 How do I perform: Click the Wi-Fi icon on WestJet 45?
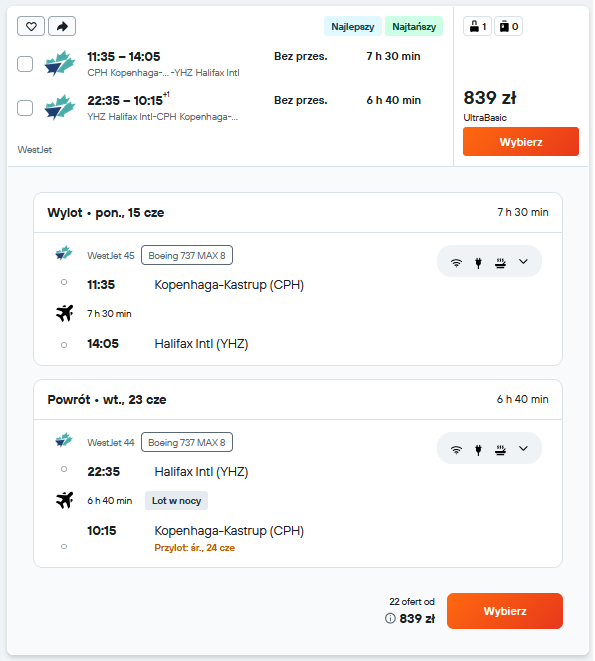(456, 263)
